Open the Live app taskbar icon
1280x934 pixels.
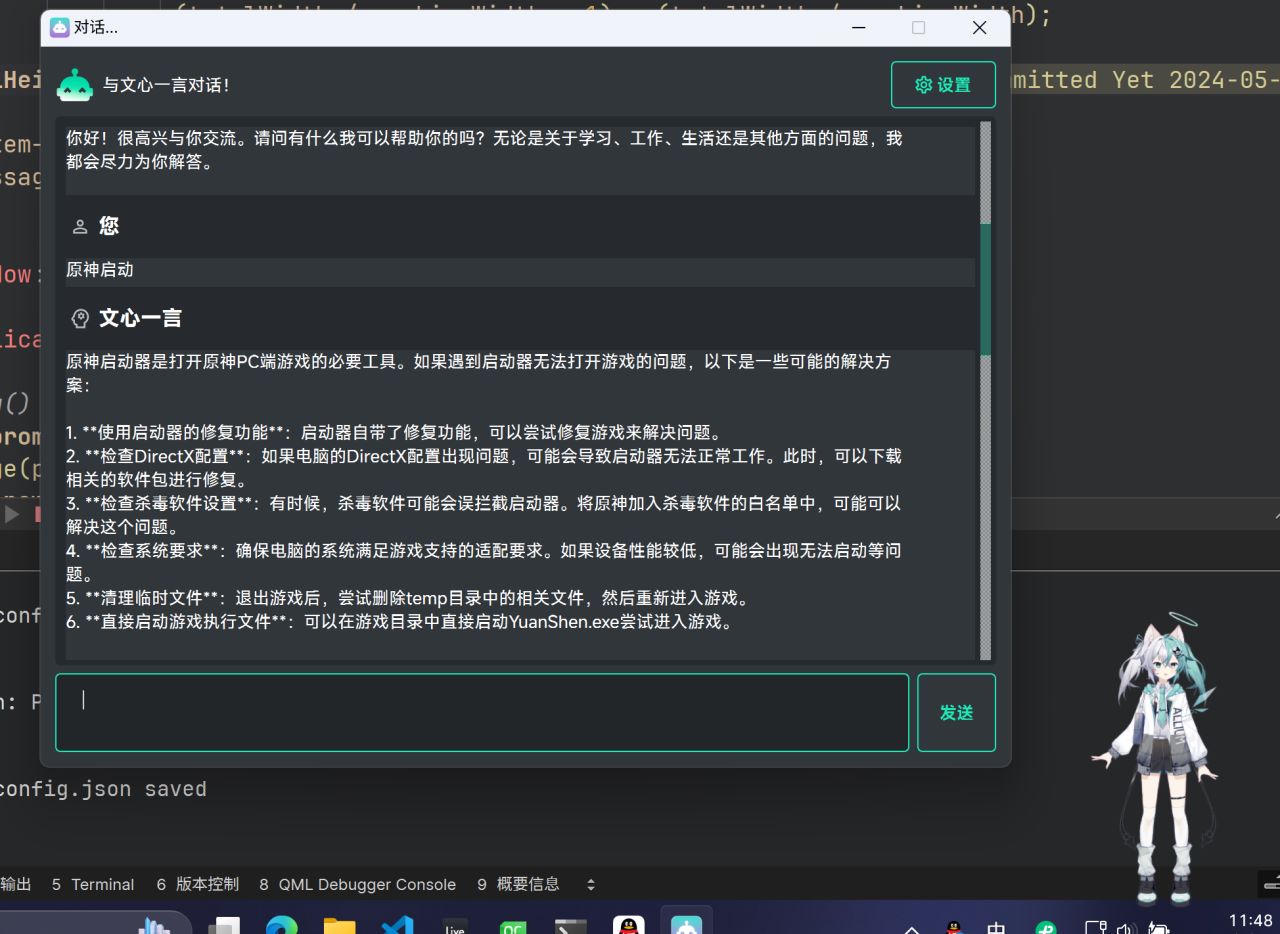(x=455, y=924)
